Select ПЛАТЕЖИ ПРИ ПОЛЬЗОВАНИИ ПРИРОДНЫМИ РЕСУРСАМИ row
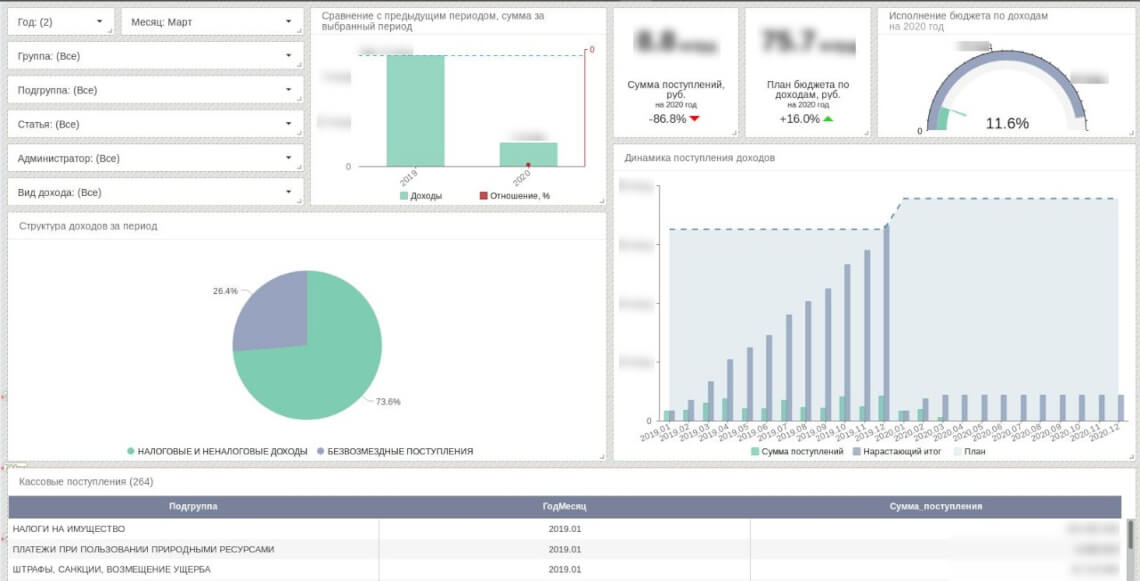 point(565,549)
